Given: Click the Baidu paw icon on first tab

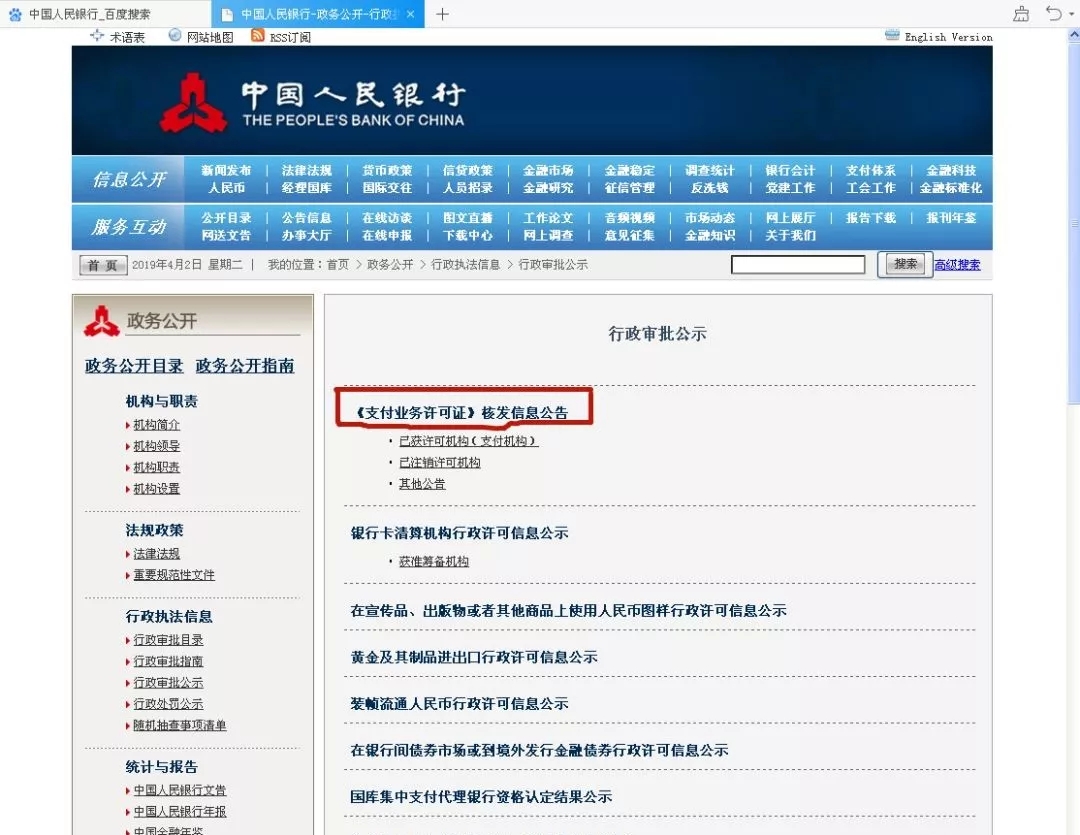Looking at the screenshot, I should (15, 14).
